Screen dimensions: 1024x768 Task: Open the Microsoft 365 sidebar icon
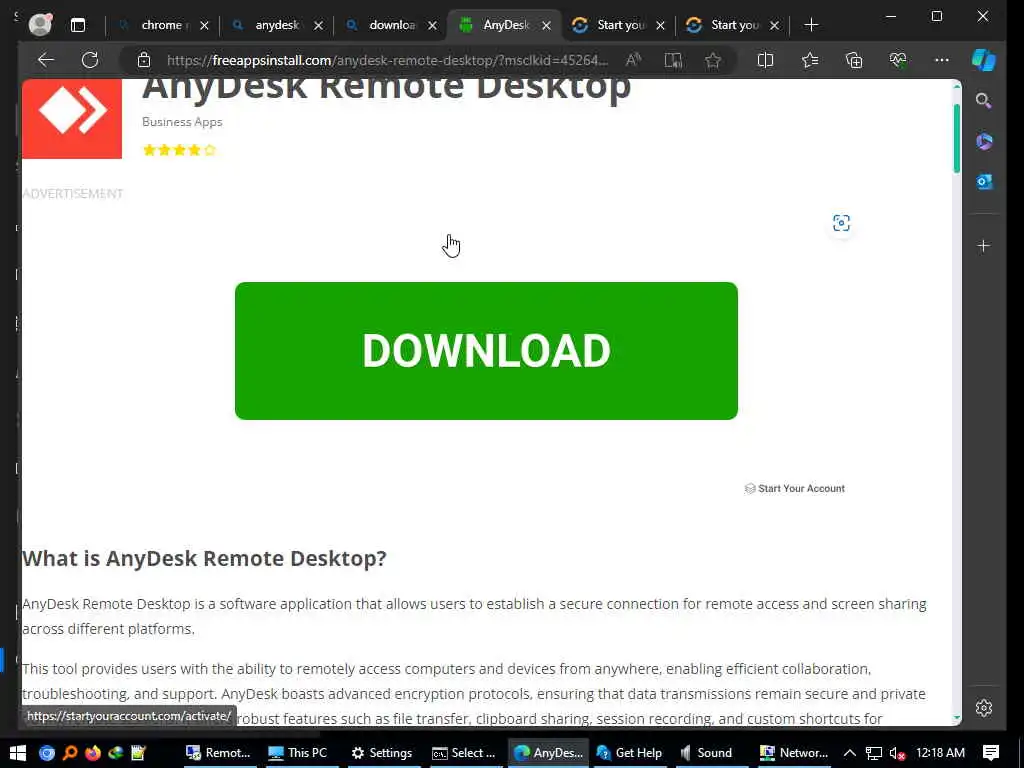[x=984, y=141]
